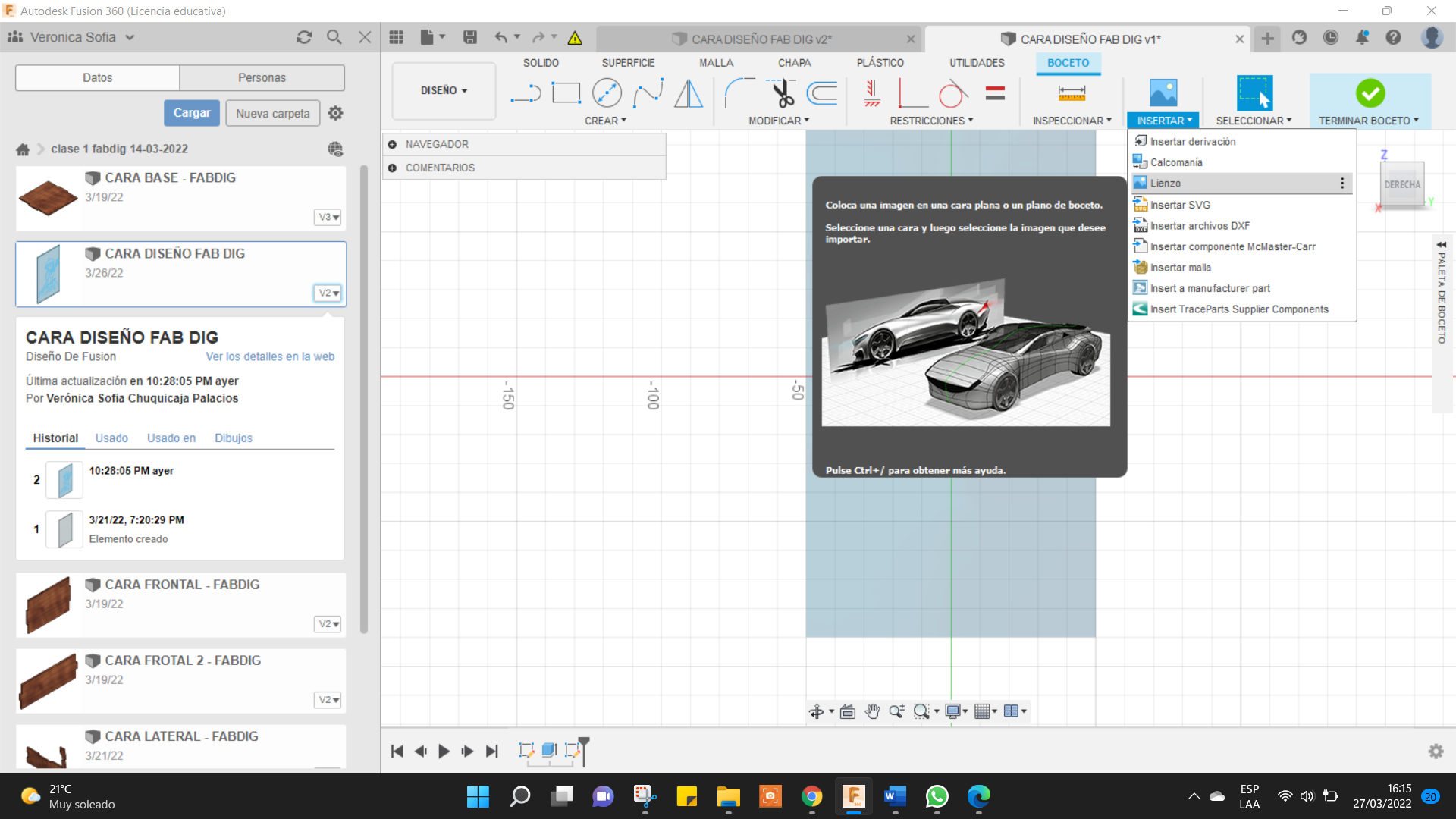Select the Spline sketch tool
1456x819 pixels.
[x=648, y=93]
